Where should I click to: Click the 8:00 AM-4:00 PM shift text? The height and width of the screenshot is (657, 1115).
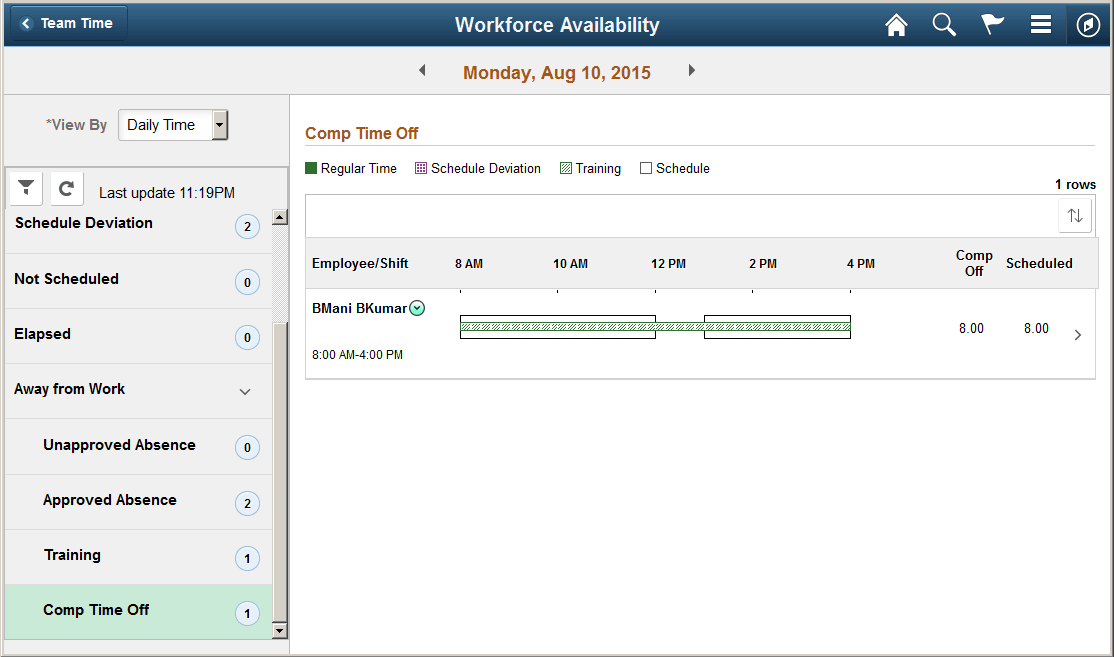point(358,354)
